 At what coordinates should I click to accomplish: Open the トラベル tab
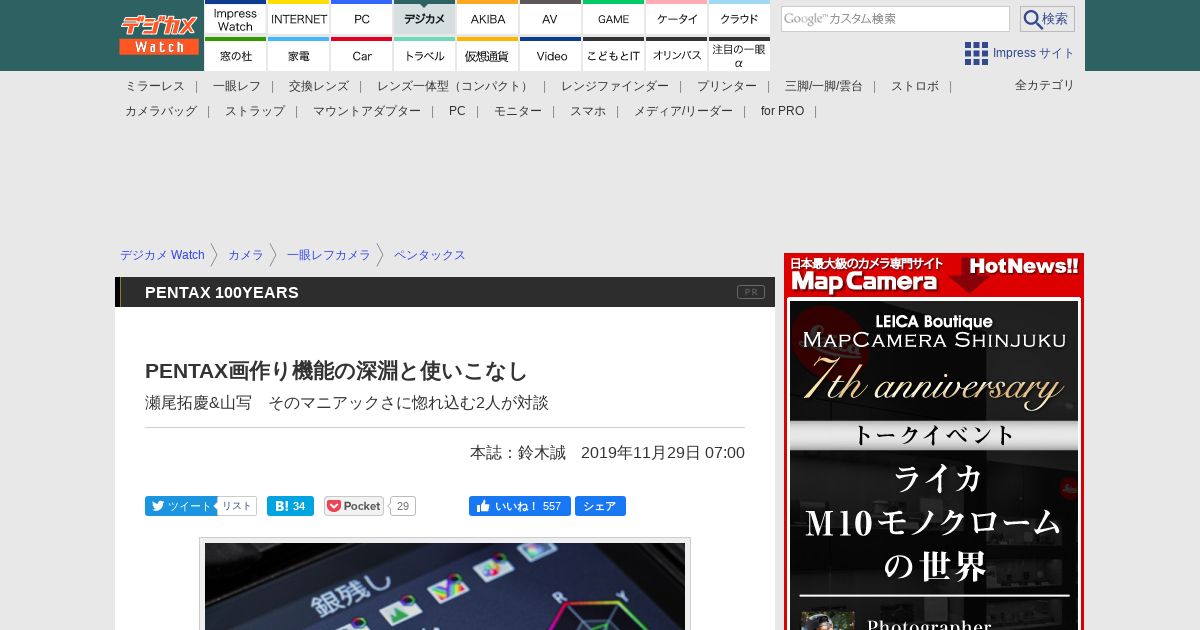coord(425,55)
